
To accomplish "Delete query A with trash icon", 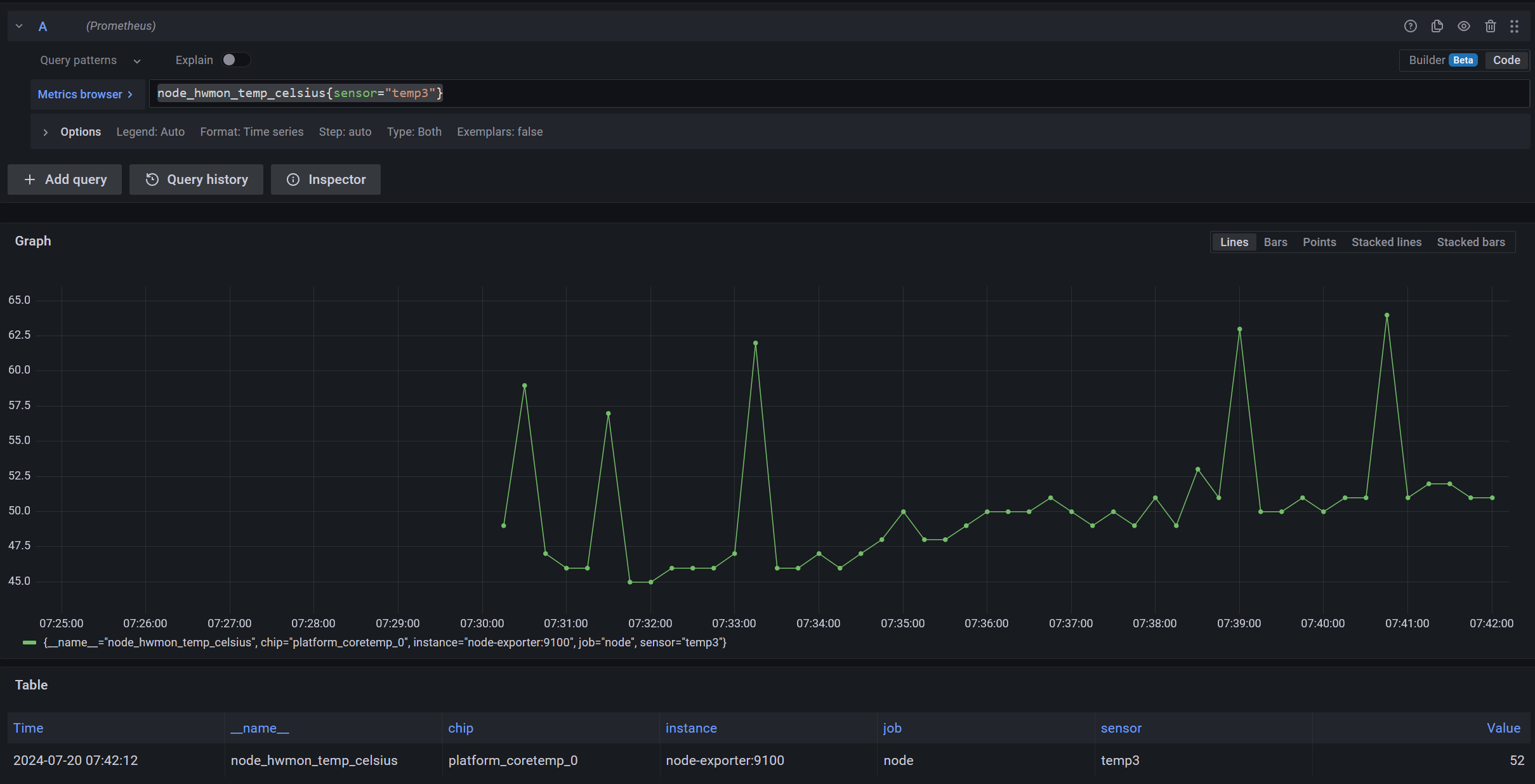I will 1490,26.
